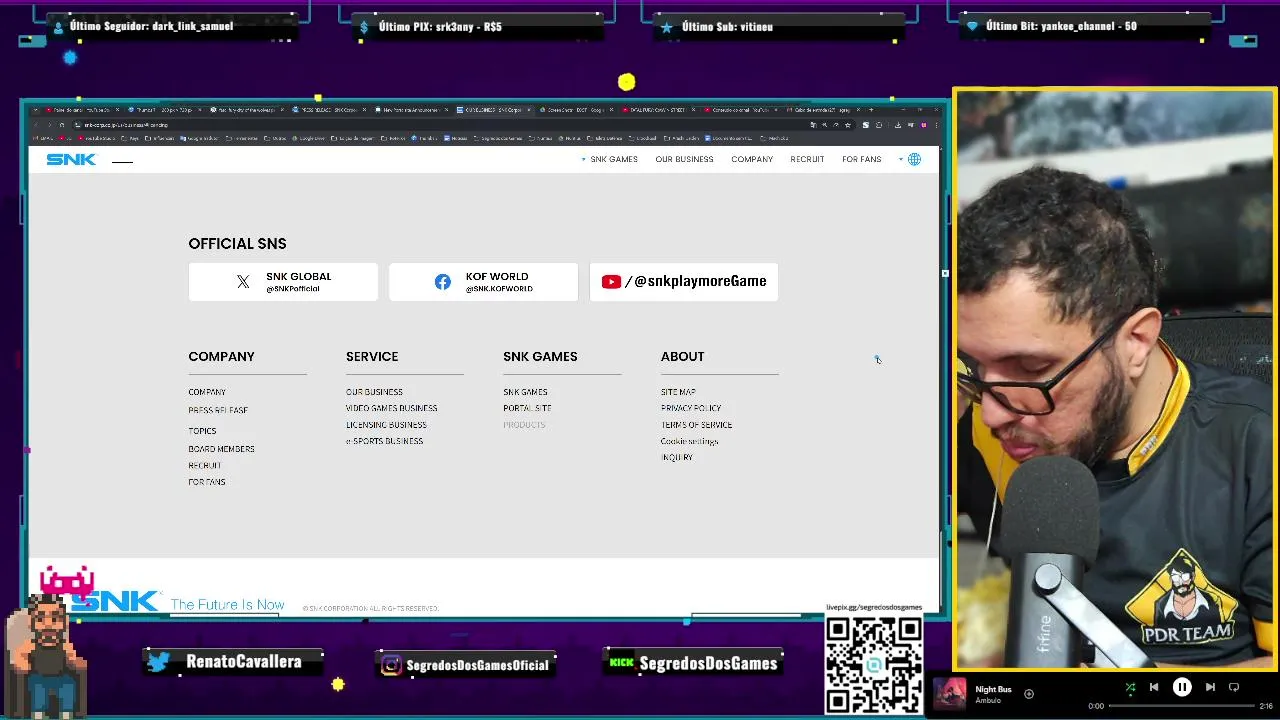Open the VIDEO GAMES BUSINESS footer link
This screenshot has height=720, width=1280.
391,408
